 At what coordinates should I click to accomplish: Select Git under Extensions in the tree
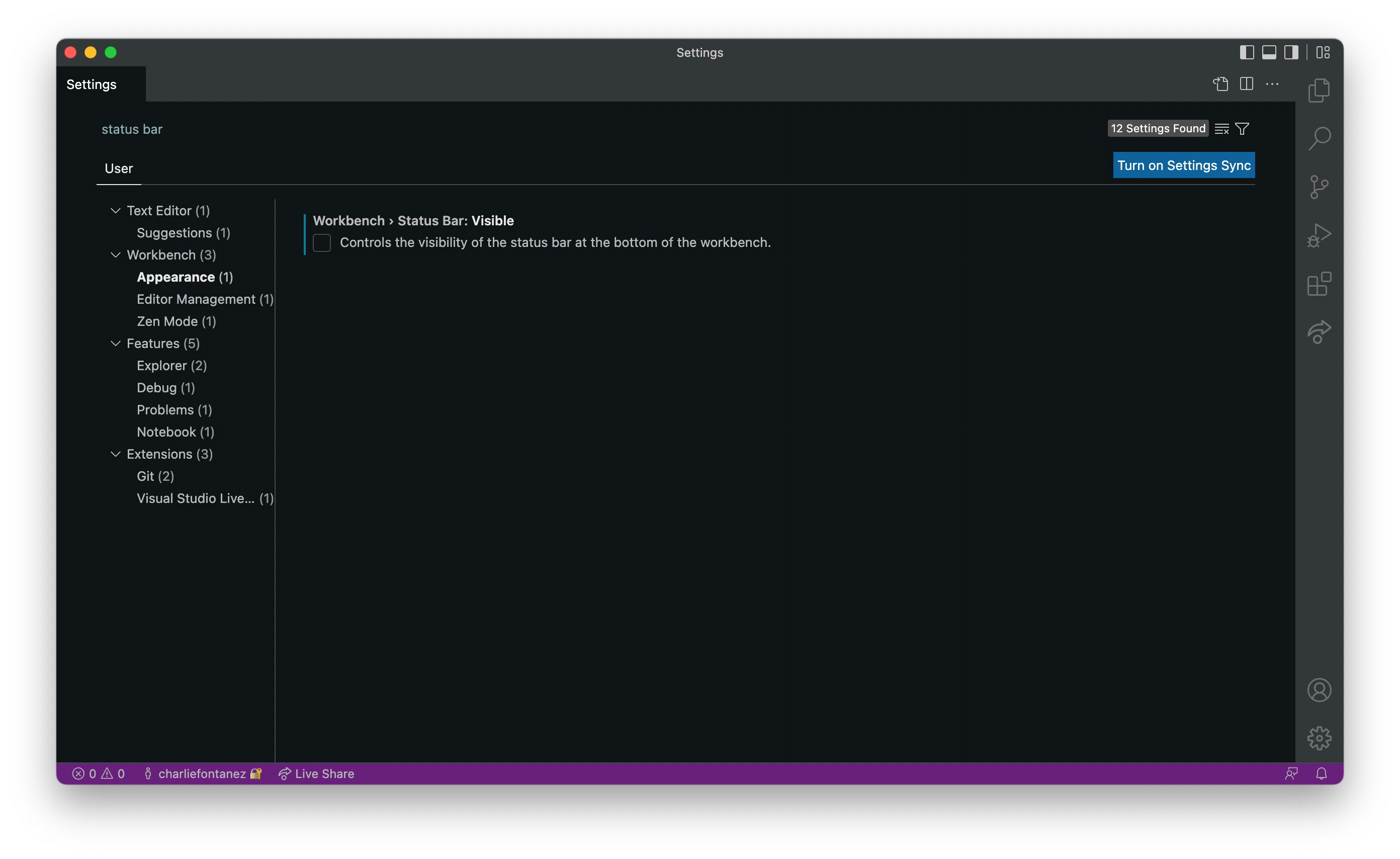[x=154, y=476]
